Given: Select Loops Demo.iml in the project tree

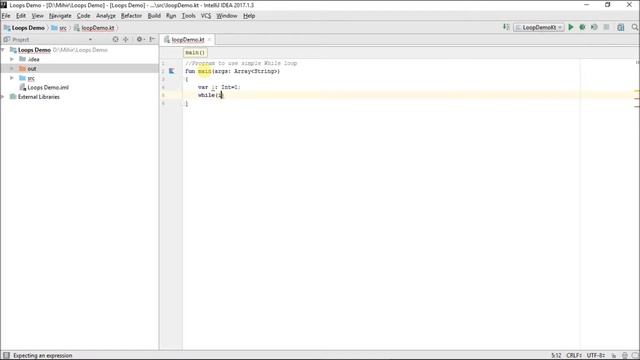Looking at the screenshot, I should tap(48, 87).
